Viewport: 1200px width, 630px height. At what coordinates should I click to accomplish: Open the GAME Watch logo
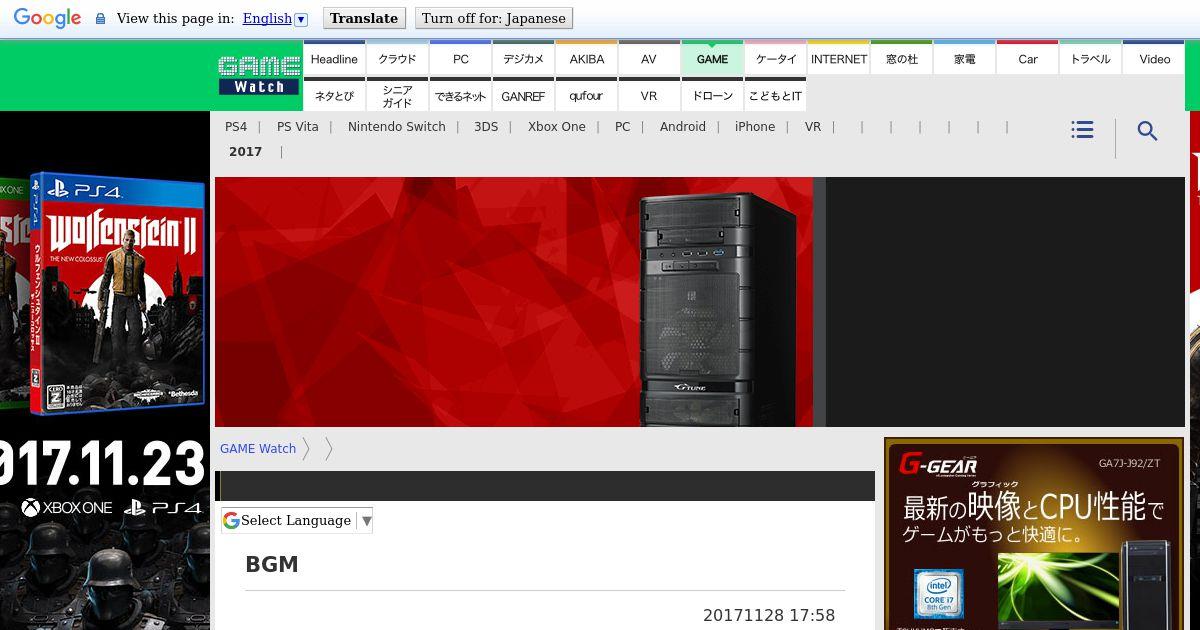point(259,76)
